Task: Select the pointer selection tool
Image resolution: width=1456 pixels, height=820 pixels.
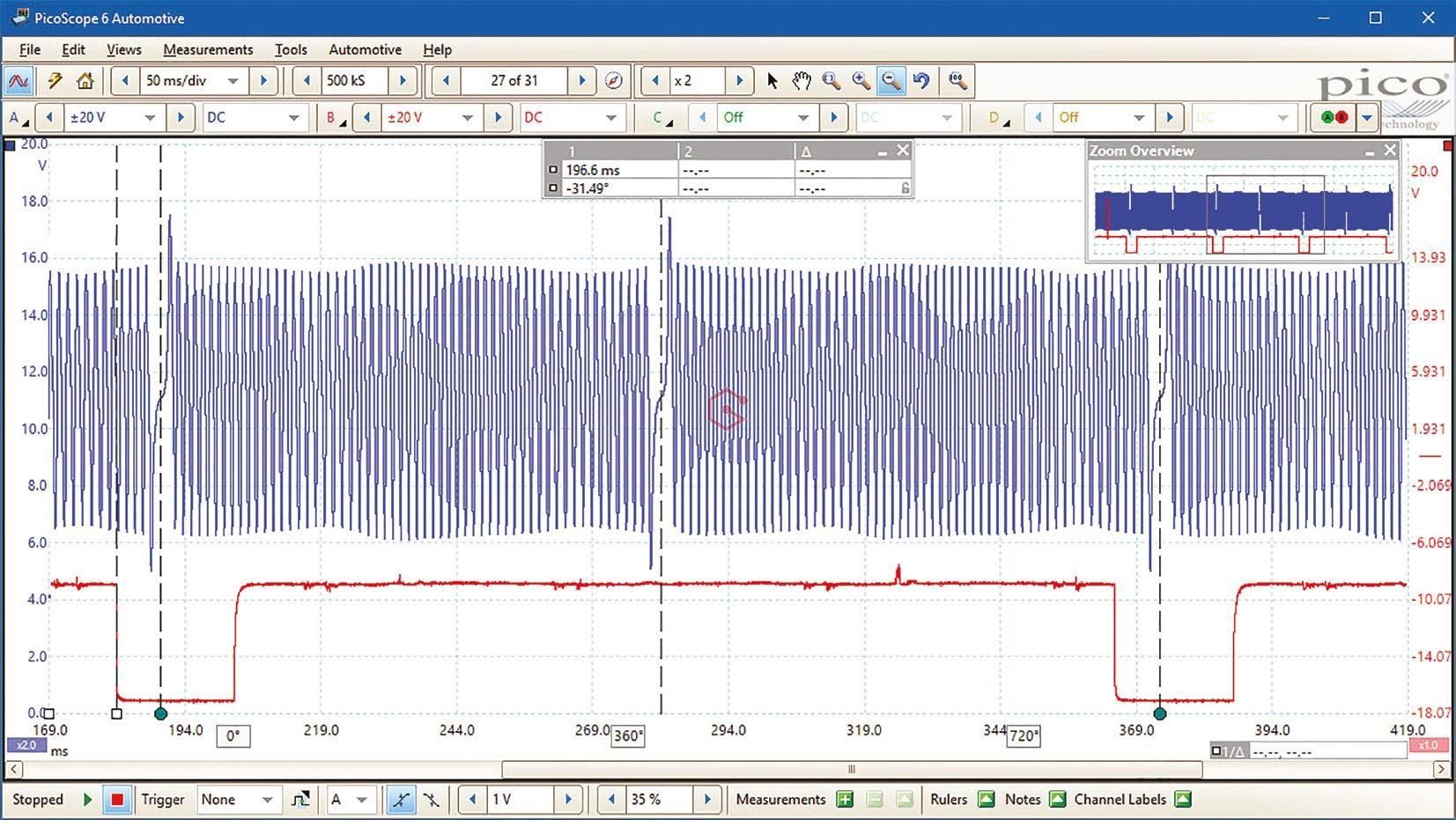Action: pos(772,81)
